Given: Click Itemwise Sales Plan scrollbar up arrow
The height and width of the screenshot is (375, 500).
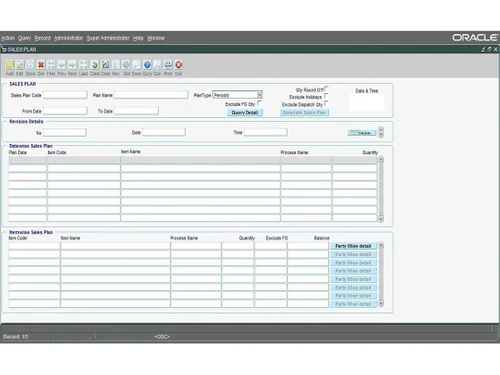Looking at the screenshot, I should point(381,246).
